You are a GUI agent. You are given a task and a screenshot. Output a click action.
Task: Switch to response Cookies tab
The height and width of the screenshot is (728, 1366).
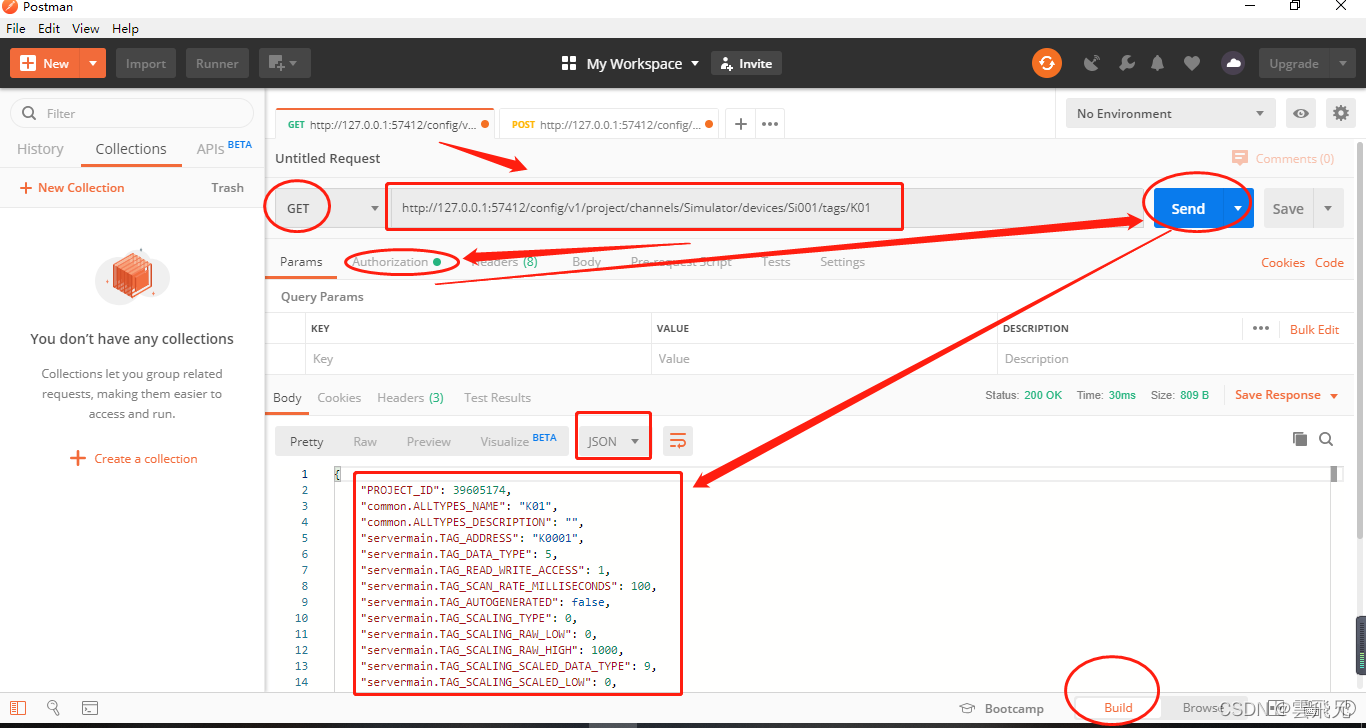(x=339, y=397)
